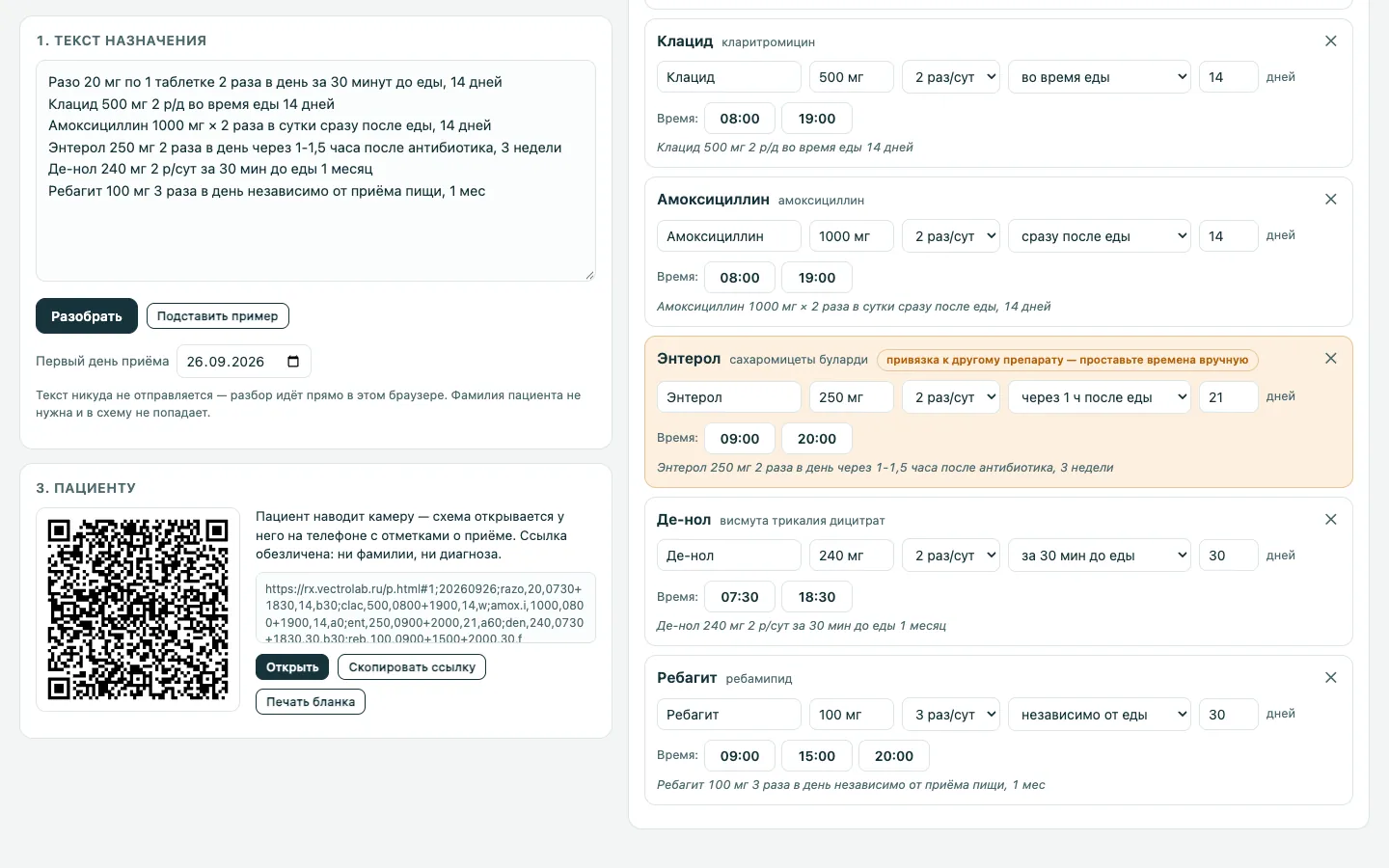Edit Клацид 08:00 time field

pyautogui.click(x=740, y=119)
